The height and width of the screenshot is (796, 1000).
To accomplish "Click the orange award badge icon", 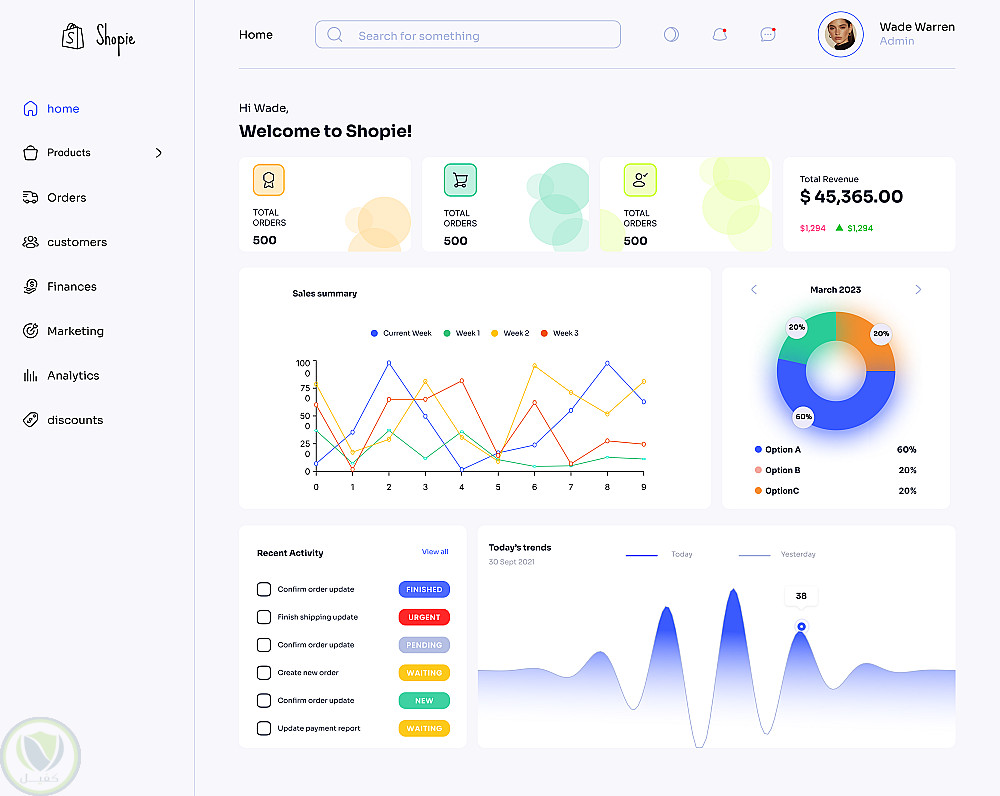I will [x=268, y=180].
